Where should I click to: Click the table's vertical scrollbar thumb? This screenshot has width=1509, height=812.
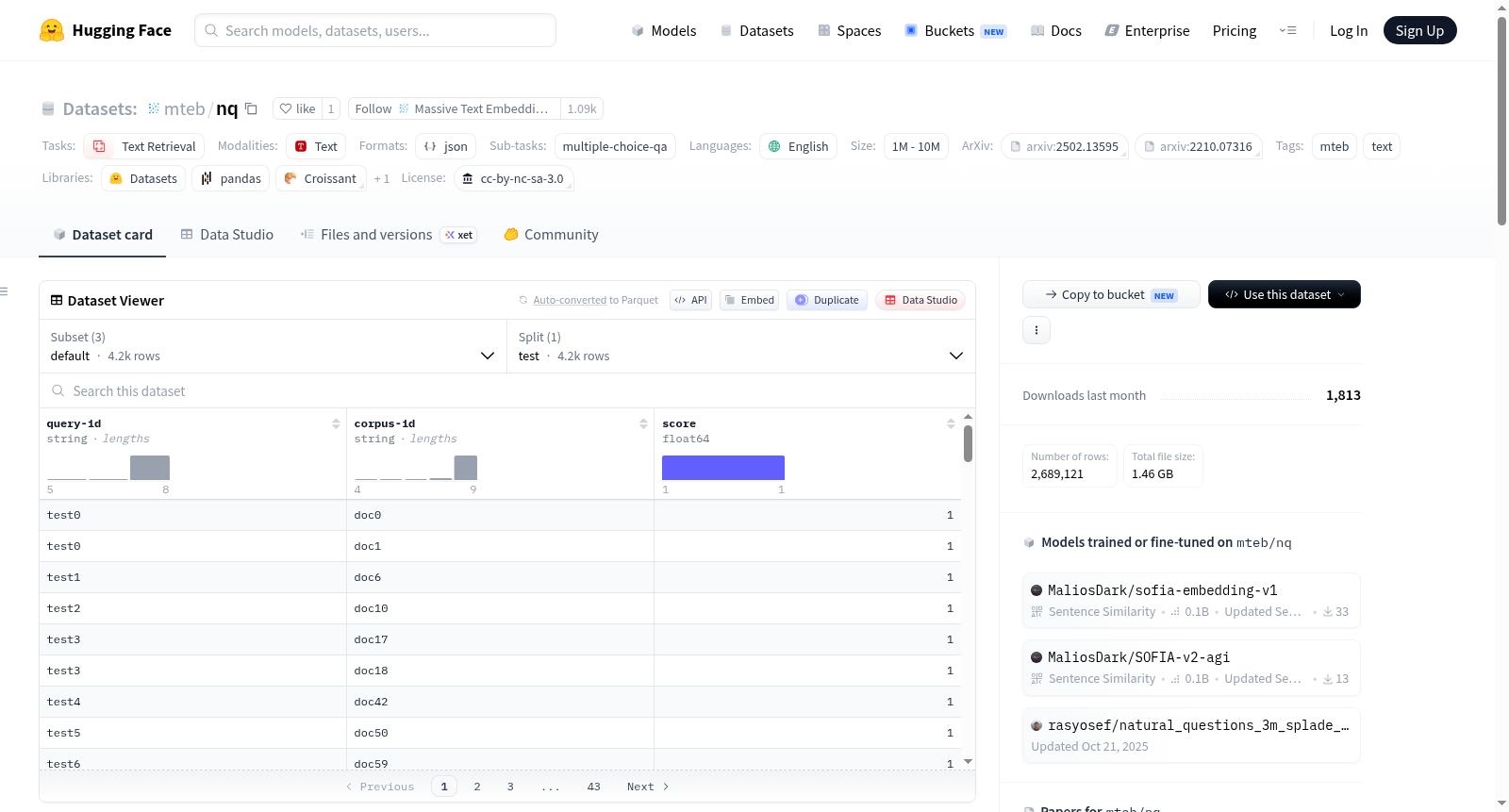(x=968, y=443)
